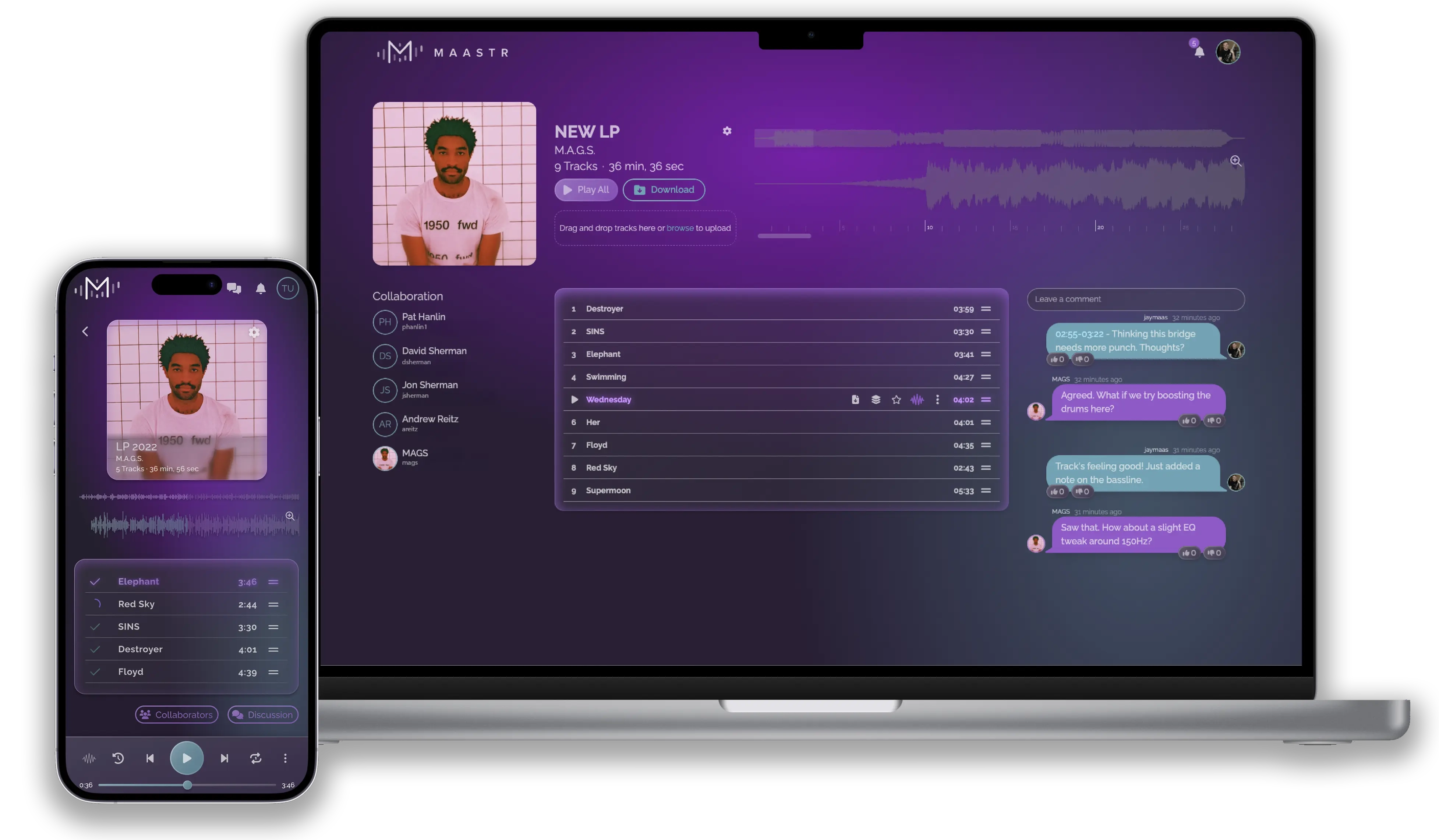Open notifications bell on laptop screen

[1199, 52]
